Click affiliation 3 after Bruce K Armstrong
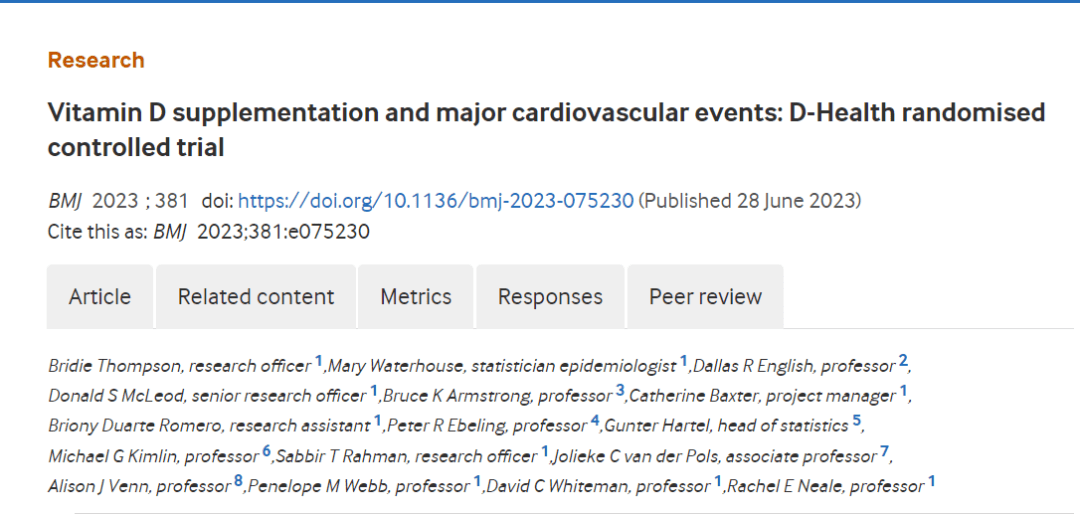The width and height of the screenshot is (1080, 515). point(620,391)
